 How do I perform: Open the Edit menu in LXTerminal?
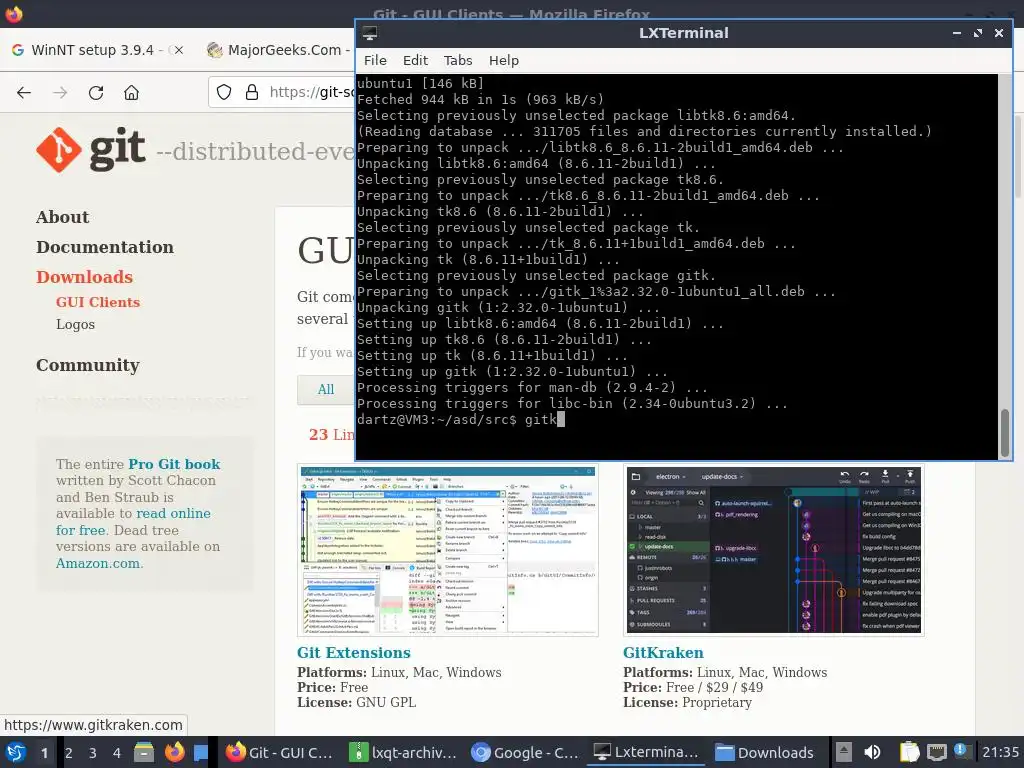tap(415, 60)
